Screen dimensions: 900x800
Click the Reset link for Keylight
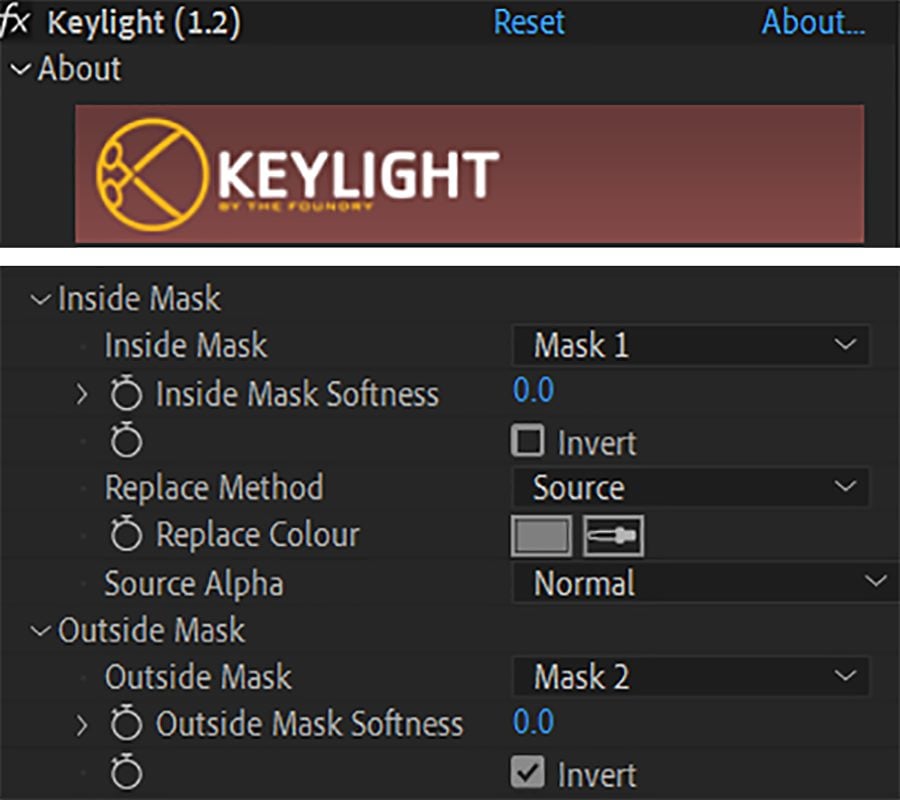[529, 22]
